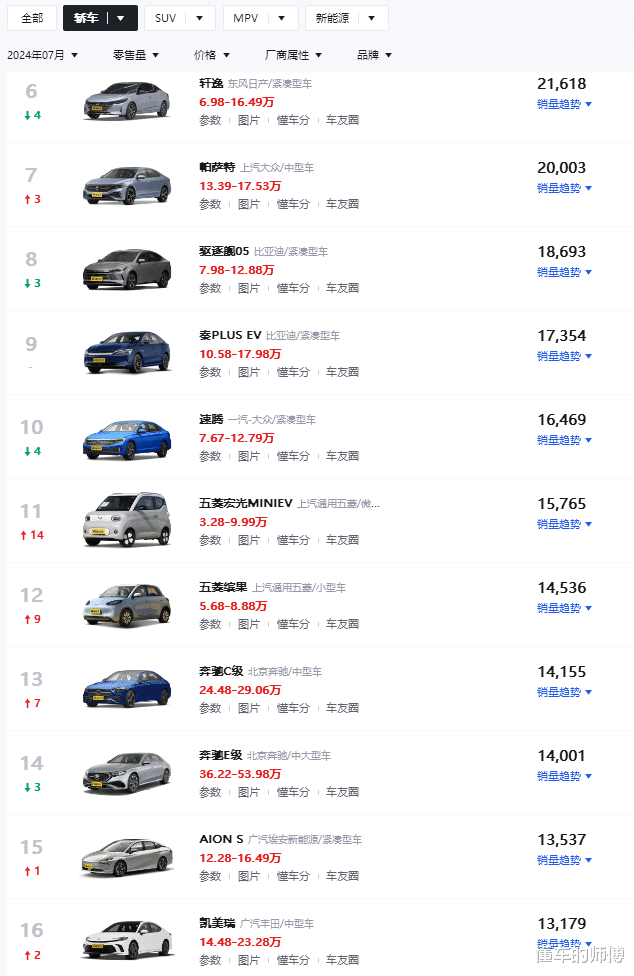The width and height of the screenshot is (634, 976).
Task: Expand 销量趋势 for 轩逸
Action: coord(564,104)
